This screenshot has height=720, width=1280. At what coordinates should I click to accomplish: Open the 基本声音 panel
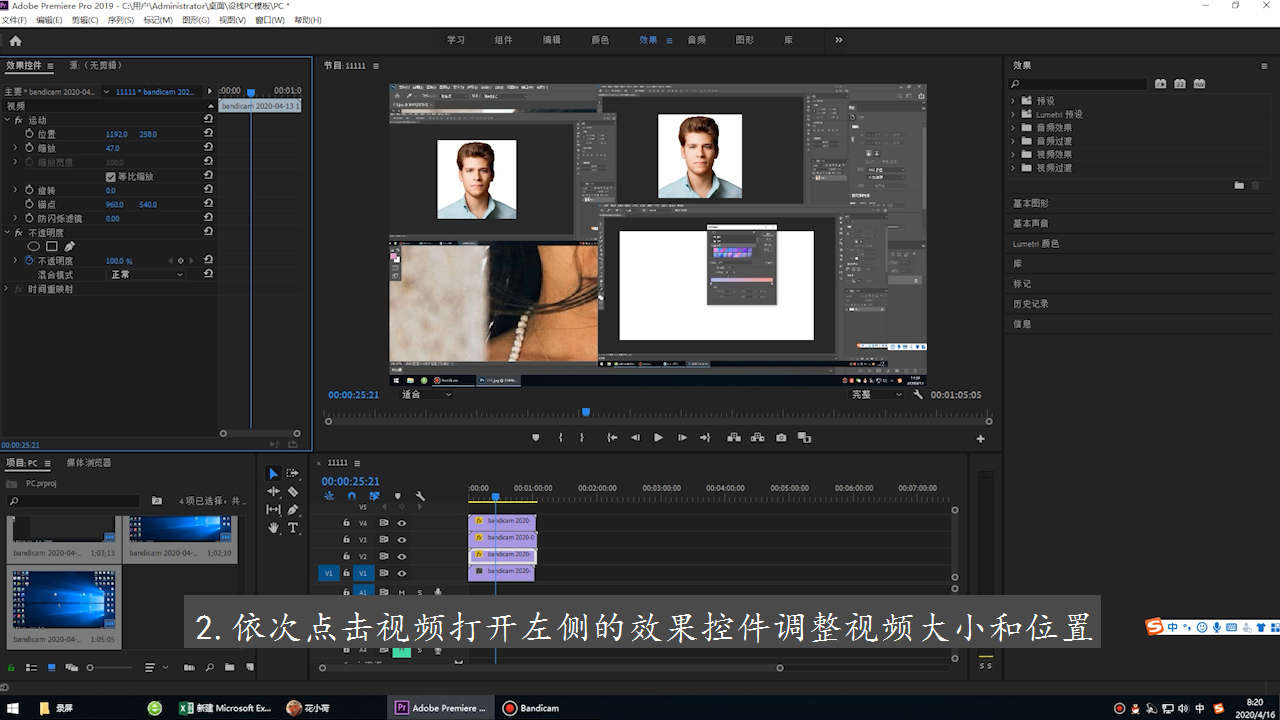pos(1031,223)
